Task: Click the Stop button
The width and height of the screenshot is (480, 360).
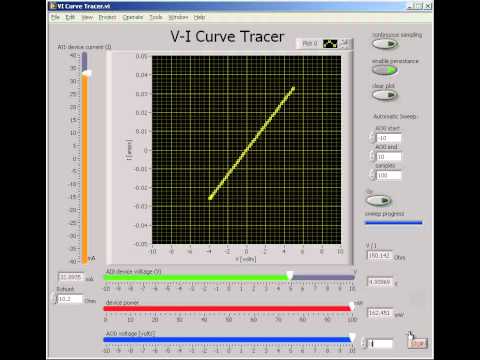Action: (x=417, y=343)
